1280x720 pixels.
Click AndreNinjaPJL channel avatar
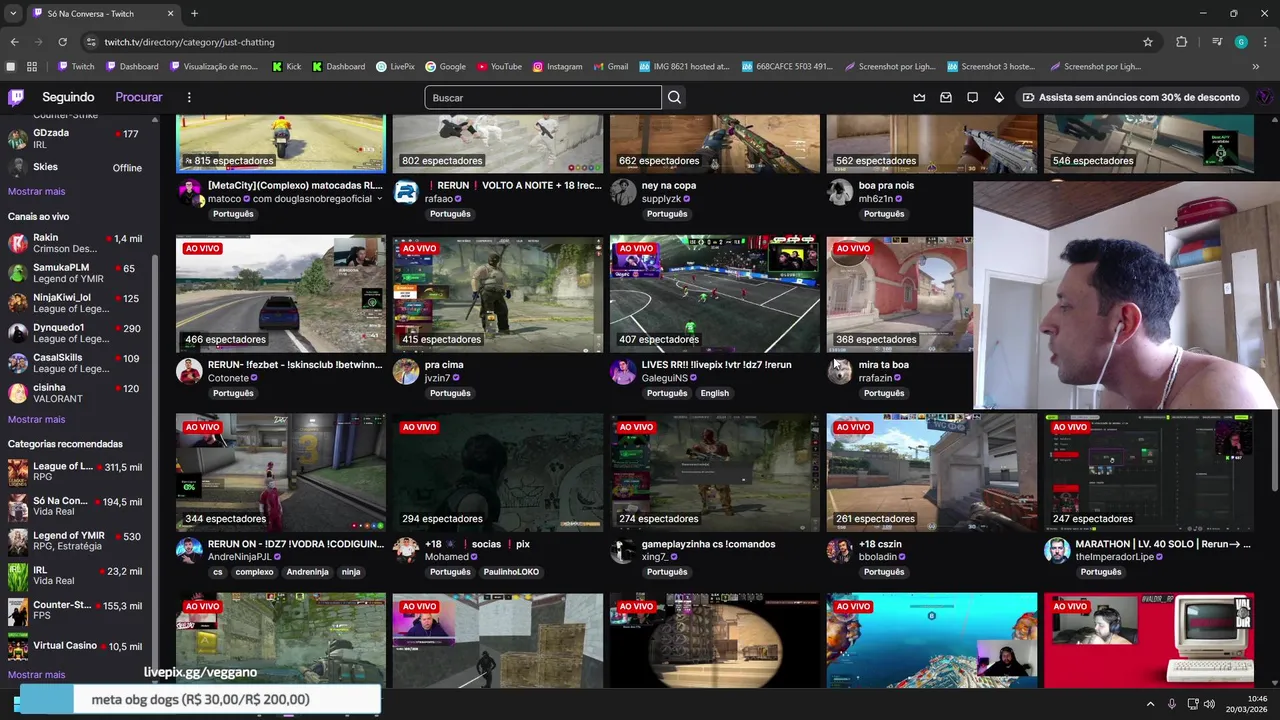pyautogui.click(x=189, y=550)
